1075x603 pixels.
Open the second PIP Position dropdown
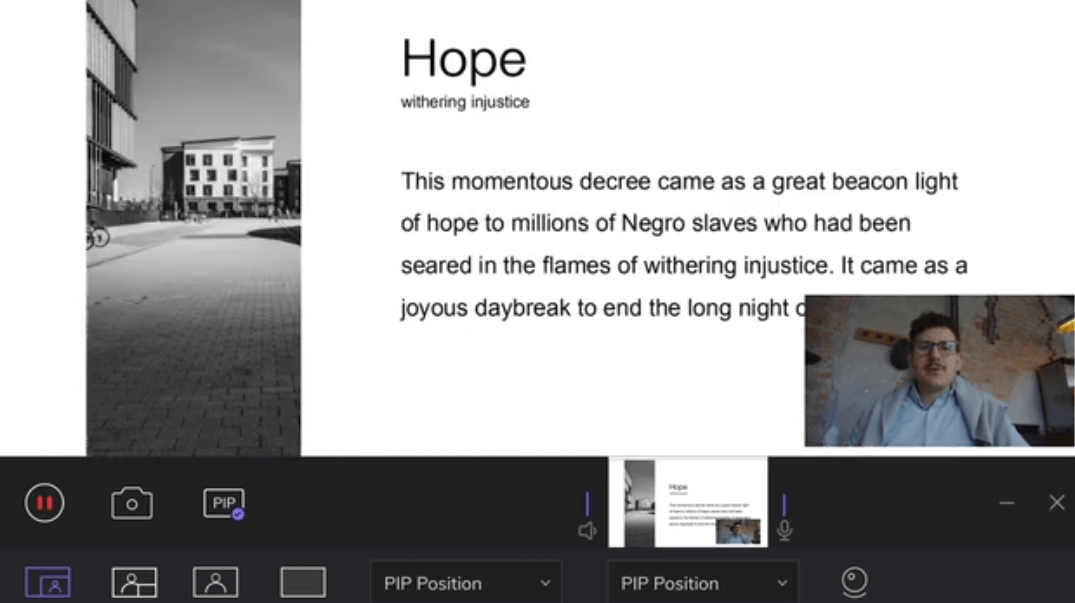[x=702, y=583]
